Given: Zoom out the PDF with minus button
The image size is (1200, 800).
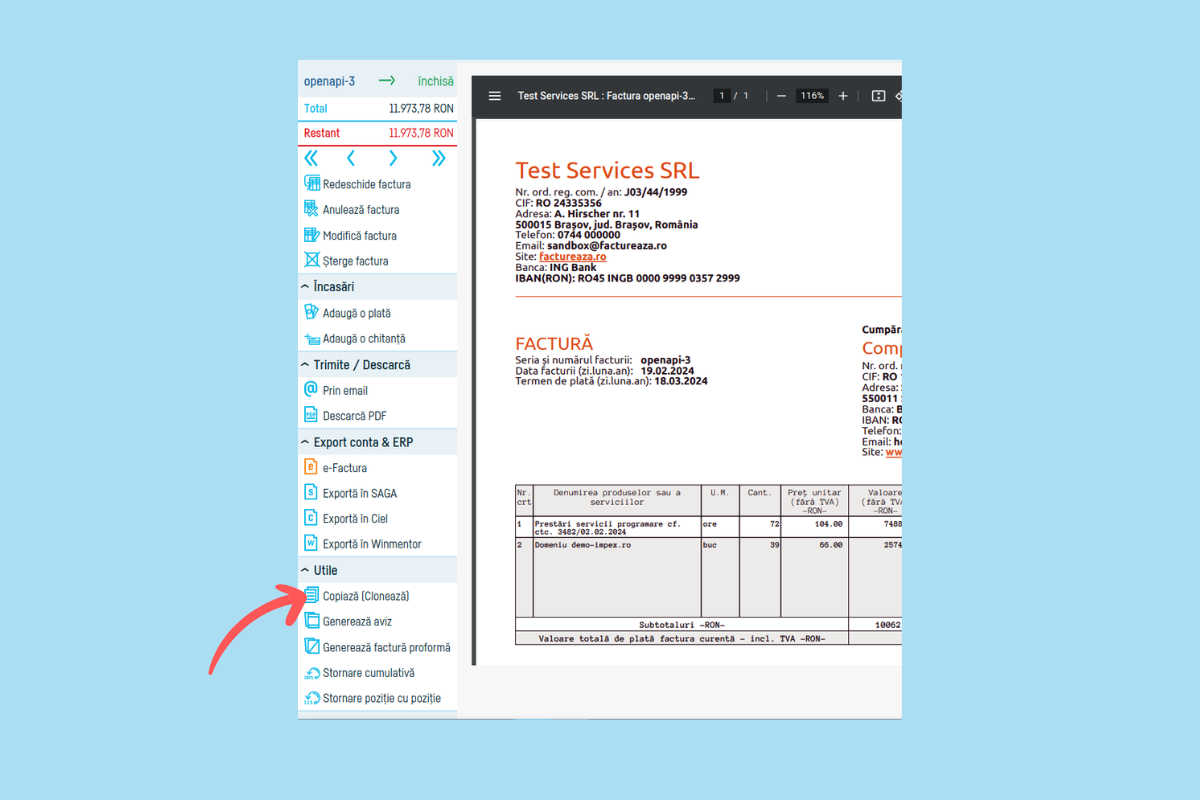Looking at the screenshot, I should click(x=781, y=96).
